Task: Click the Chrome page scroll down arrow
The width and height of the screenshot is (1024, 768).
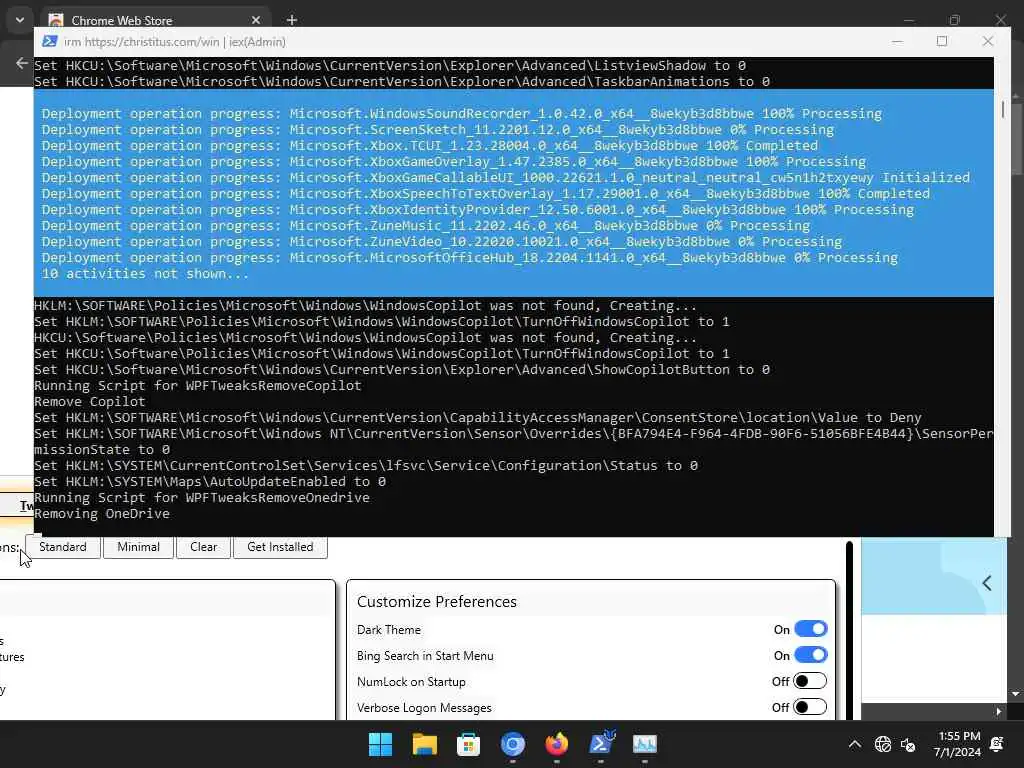Action: (x=1016, y=694)
